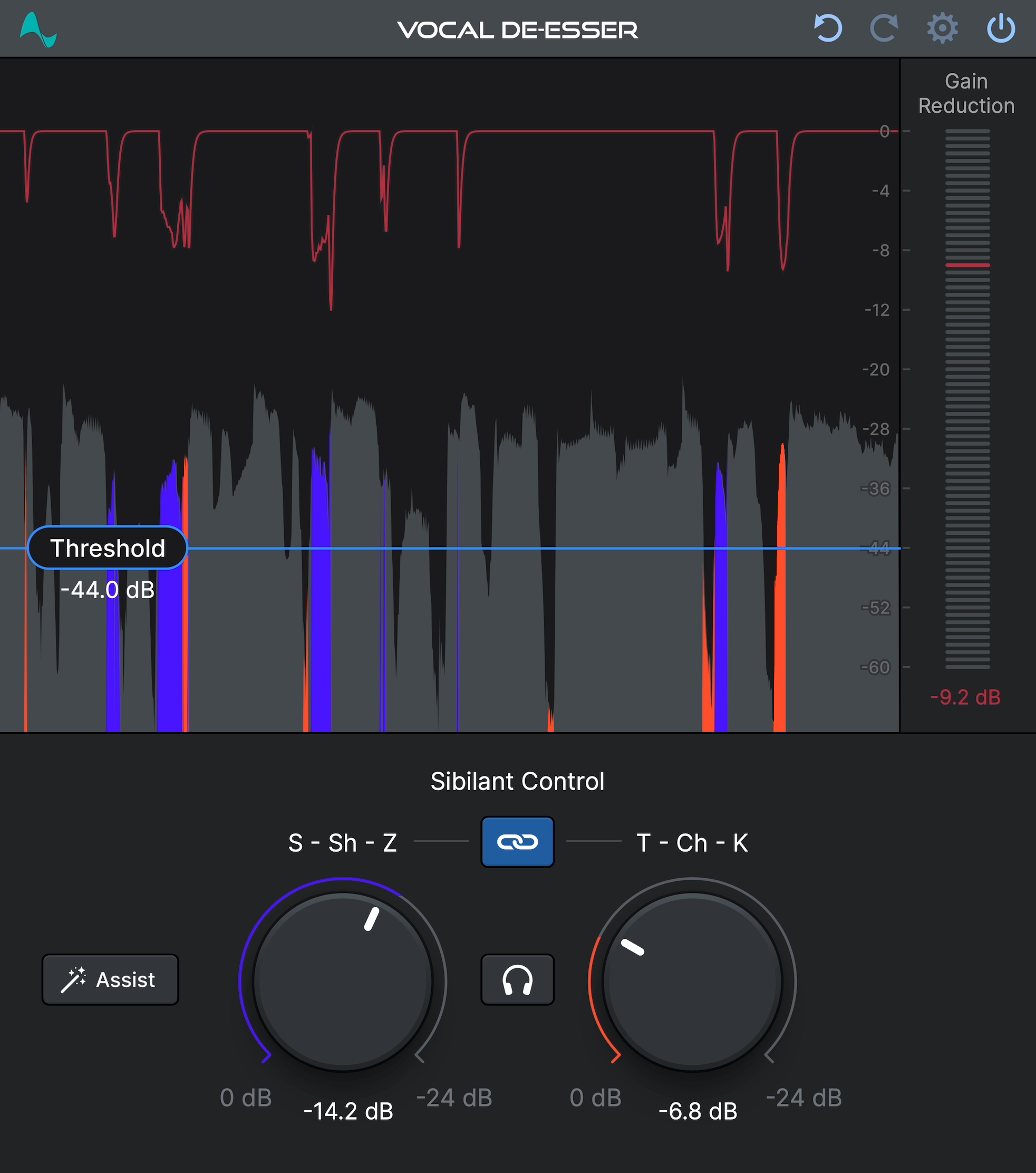Click the magic wand icon
The image size is (1036, 1173).
coord(73,979)
